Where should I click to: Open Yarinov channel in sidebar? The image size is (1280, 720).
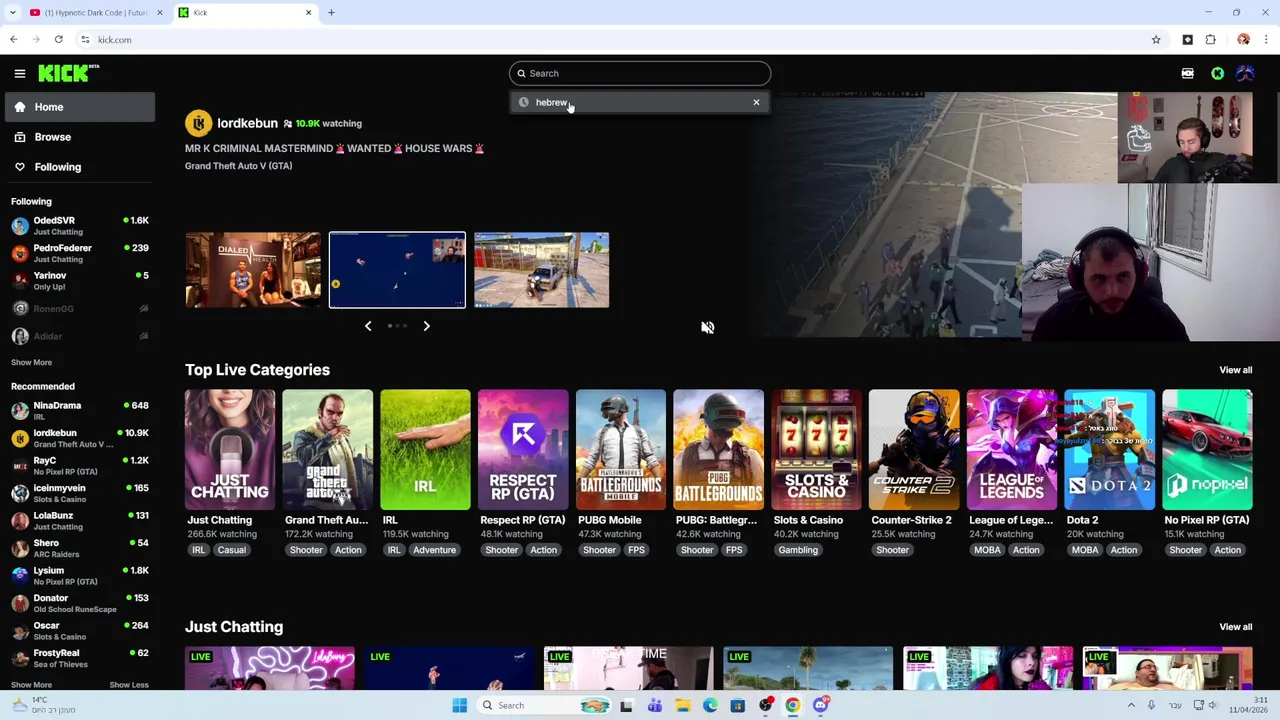(78, 281)
